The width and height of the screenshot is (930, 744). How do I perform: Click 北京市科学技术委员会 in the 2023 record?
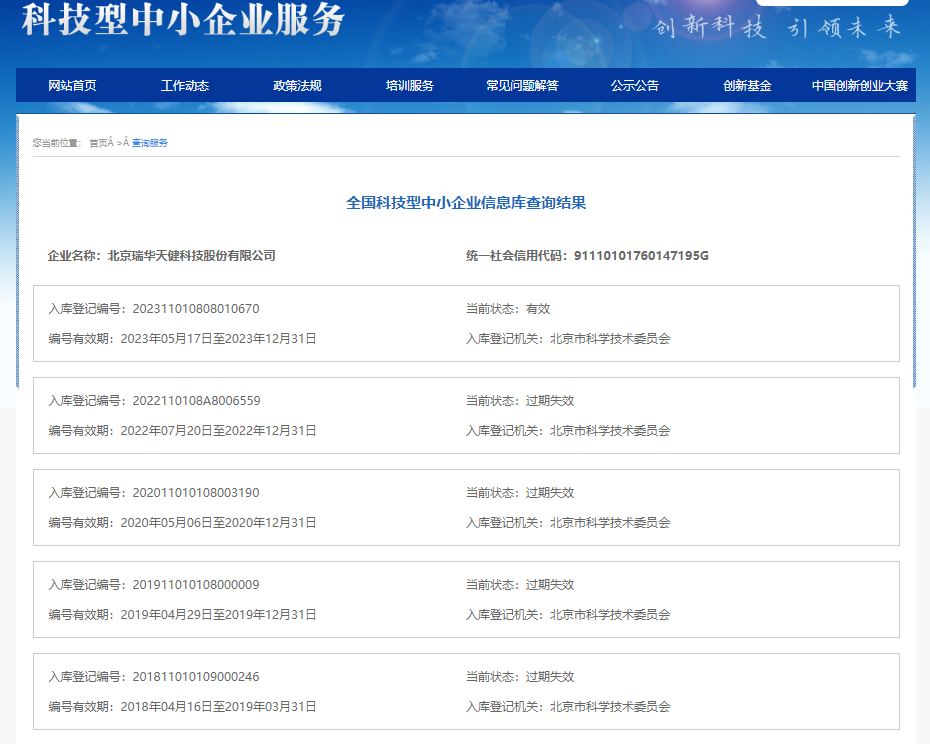610,339
